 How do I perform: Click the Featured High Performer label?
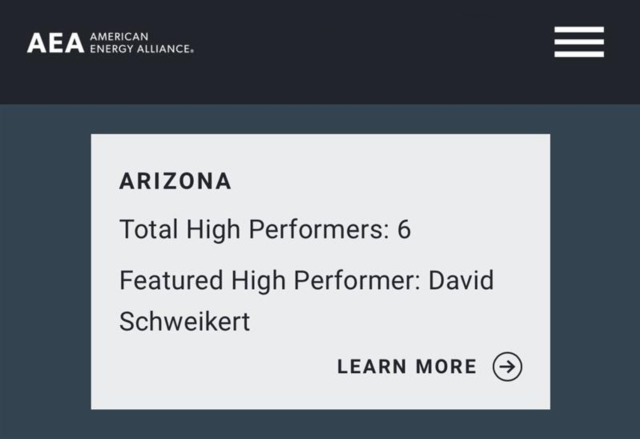pyautogui.click(x=269, y=279)
